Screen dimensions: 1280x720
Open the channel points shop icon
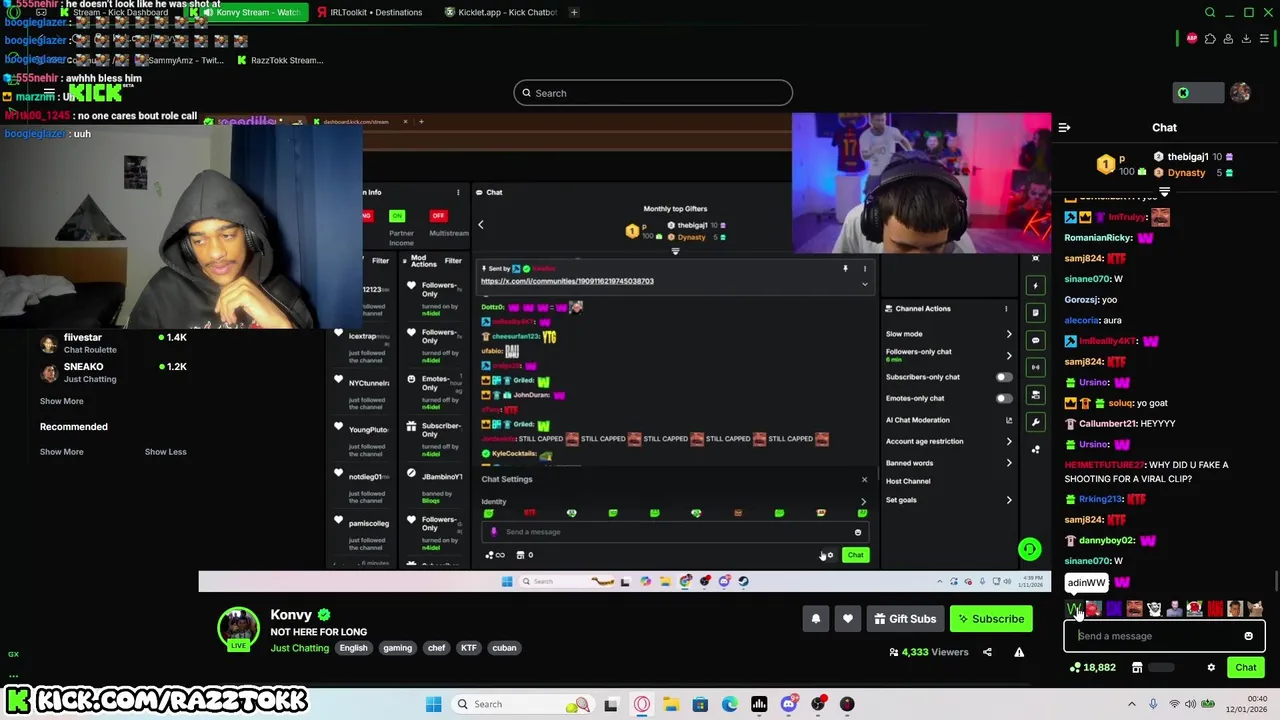[x=1137, y=667]
